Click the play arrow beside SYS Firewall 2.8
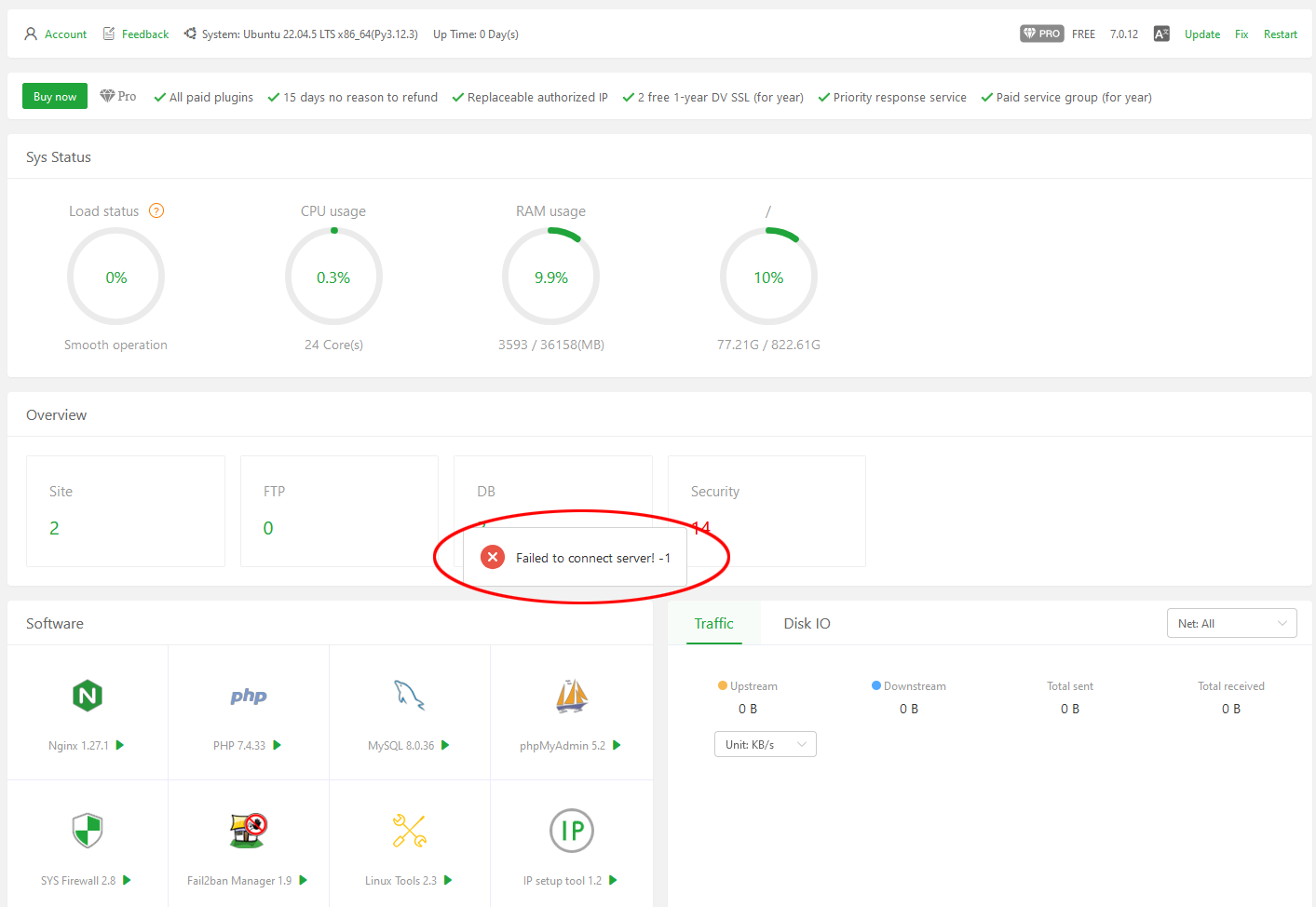The width and height of the screenshot is (1316, 907). 127,880
